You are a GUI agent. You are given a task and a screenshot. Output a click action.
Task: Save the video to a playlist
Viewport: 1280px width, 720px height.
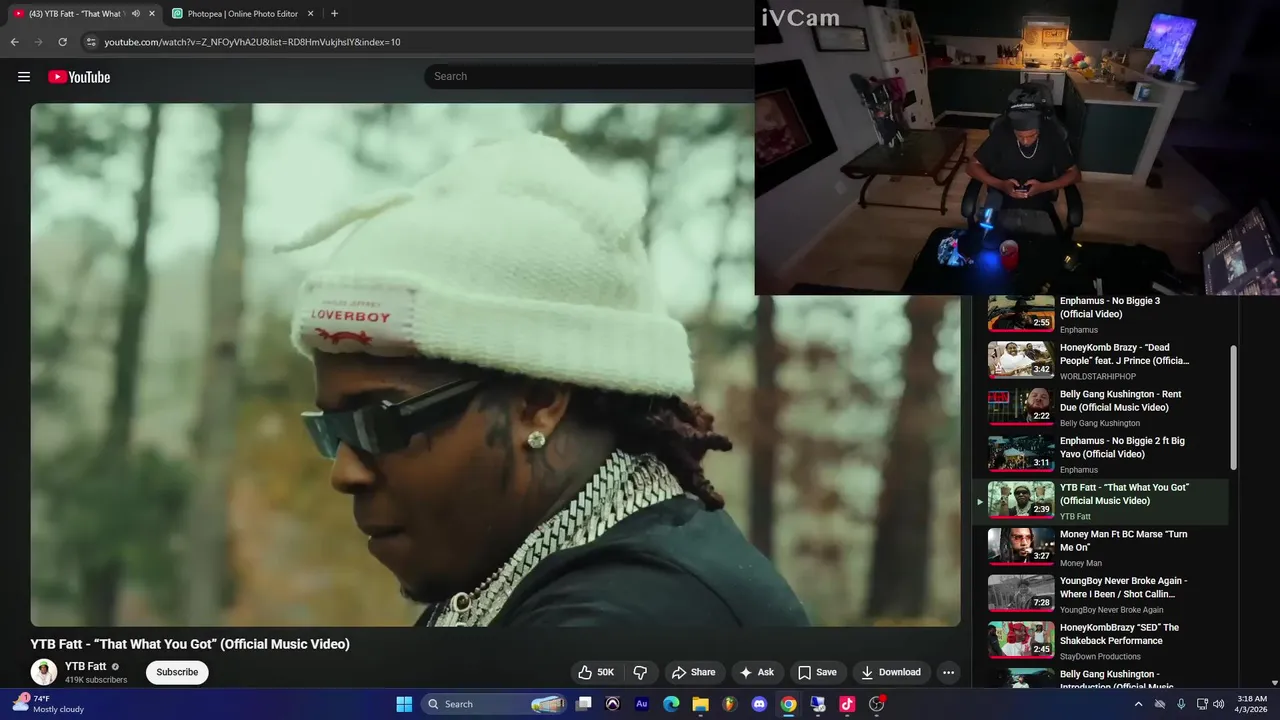tap(817, 672)
